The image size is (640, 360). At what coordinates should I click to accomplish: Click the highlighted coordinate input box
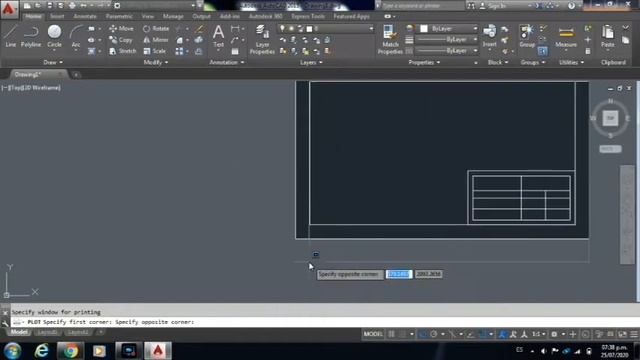point(399,274)
